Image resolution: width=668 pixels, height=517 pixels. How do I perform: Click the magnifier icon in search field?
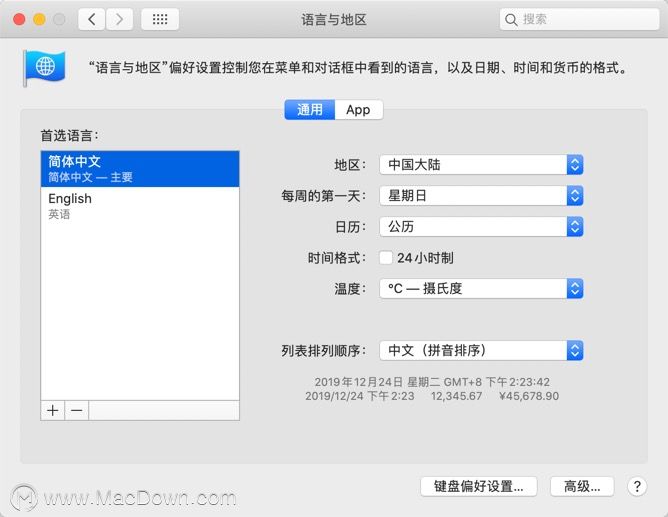coord(510,20)
